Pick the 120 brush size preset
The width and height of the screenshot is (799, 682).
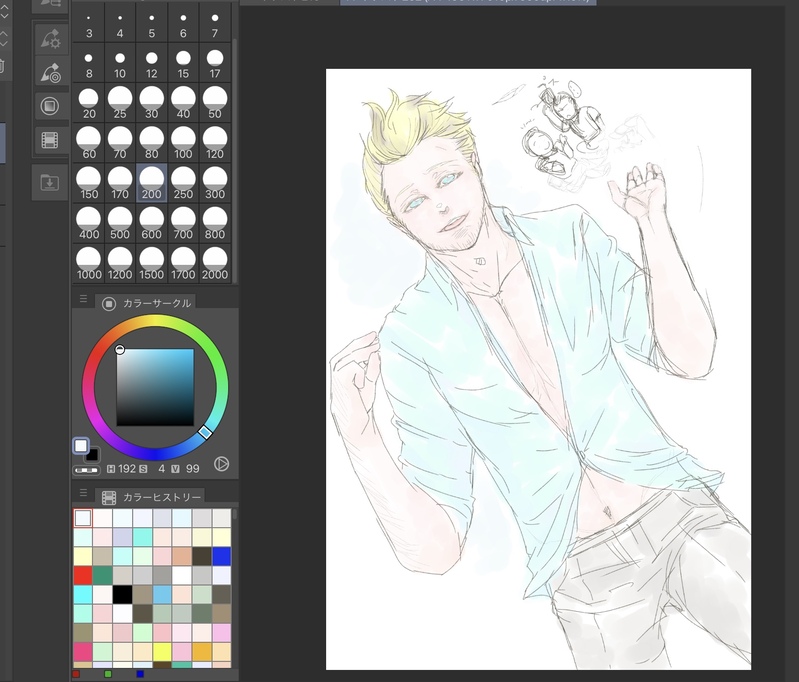click(215, 143)
